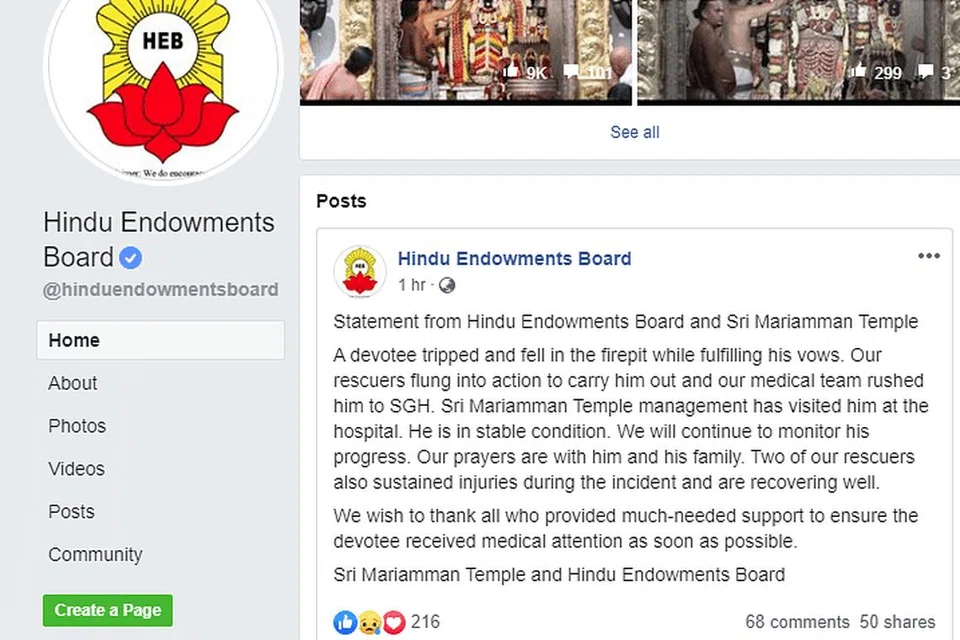Select the Home tab in sidebar

[160, 340]
